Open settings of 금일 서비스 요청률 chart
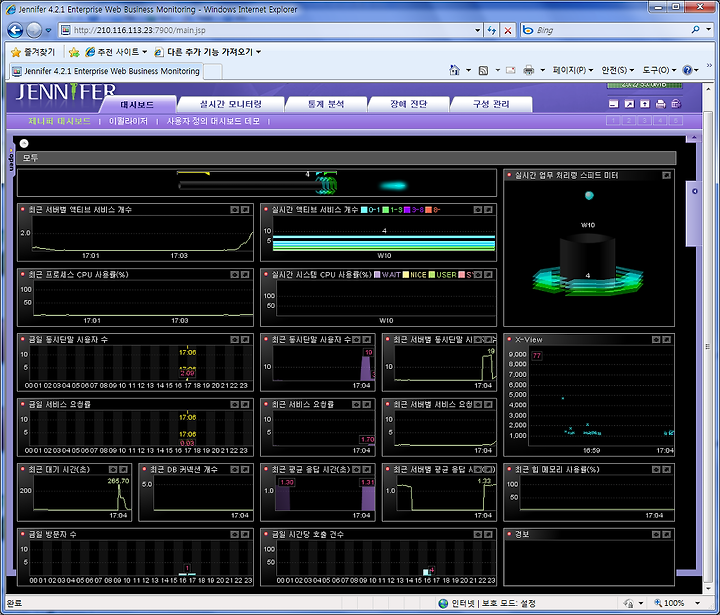This screenshot has width=720, height=615. pyautogui.click(x=235, y=405)
